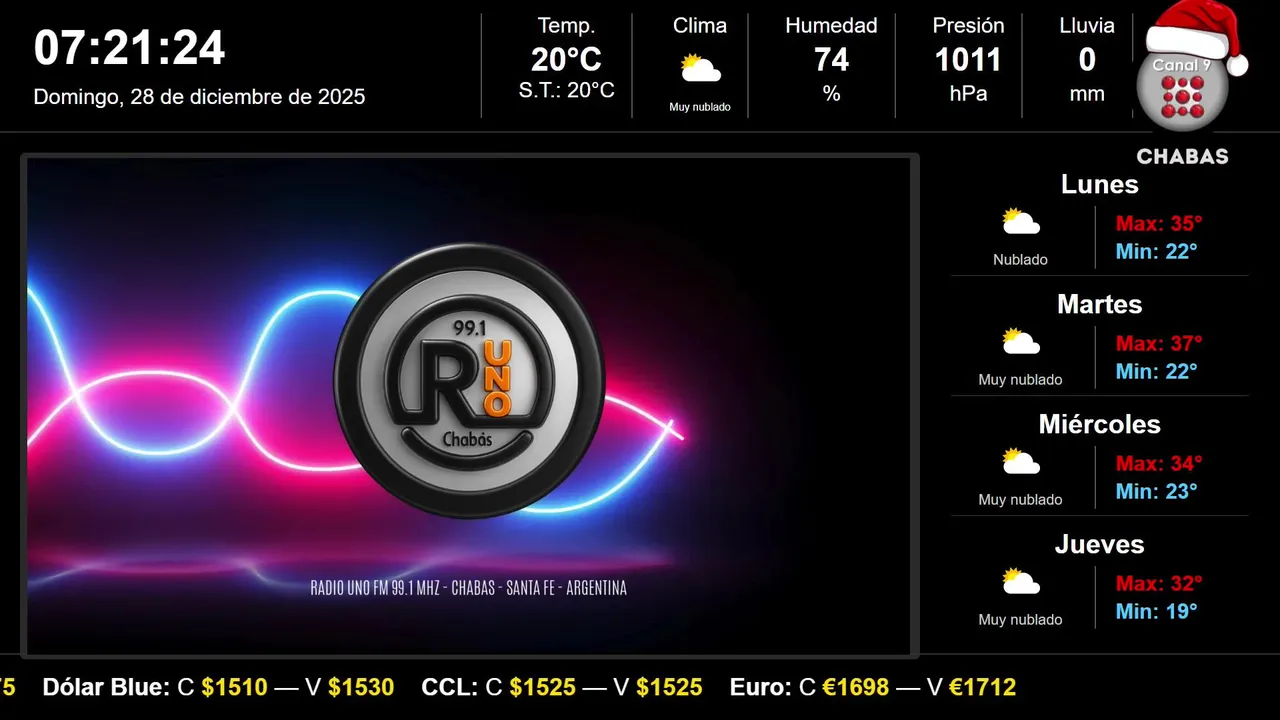Click Min: 19° for Jueves

coord(1156,611)
